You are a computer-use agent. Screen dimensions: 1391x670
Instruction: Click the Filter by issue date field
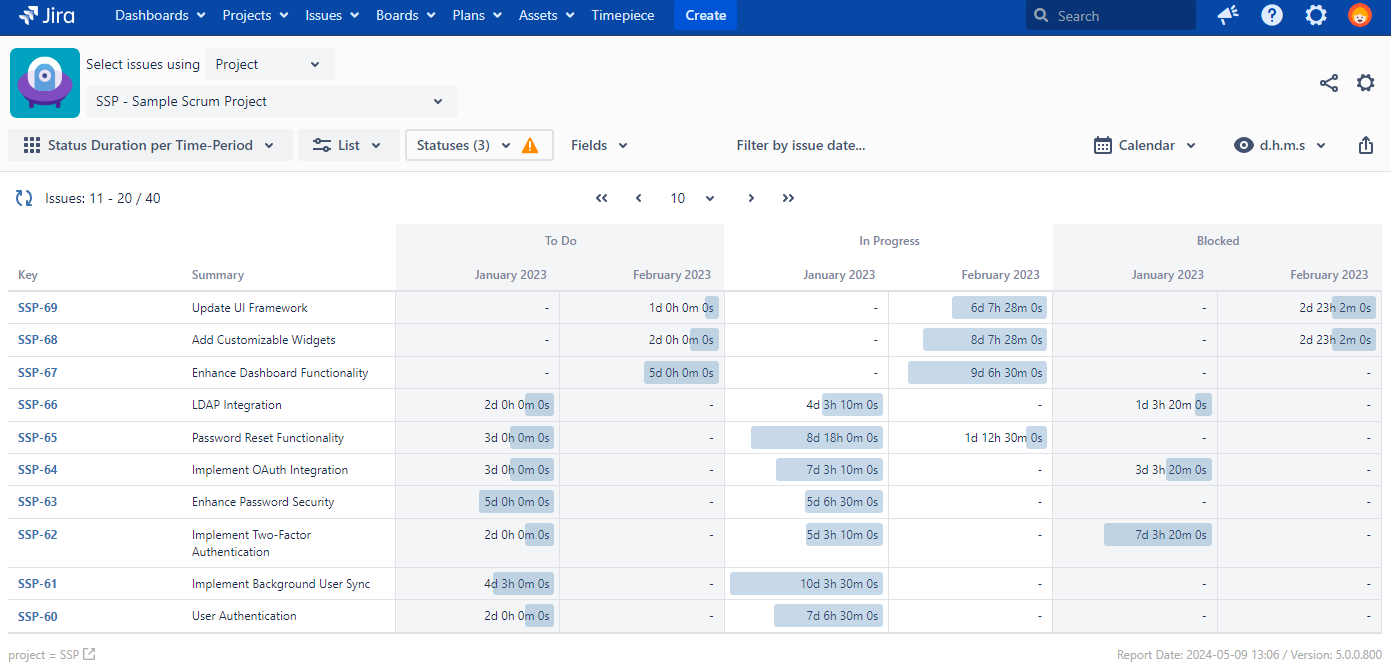(800, 145)
